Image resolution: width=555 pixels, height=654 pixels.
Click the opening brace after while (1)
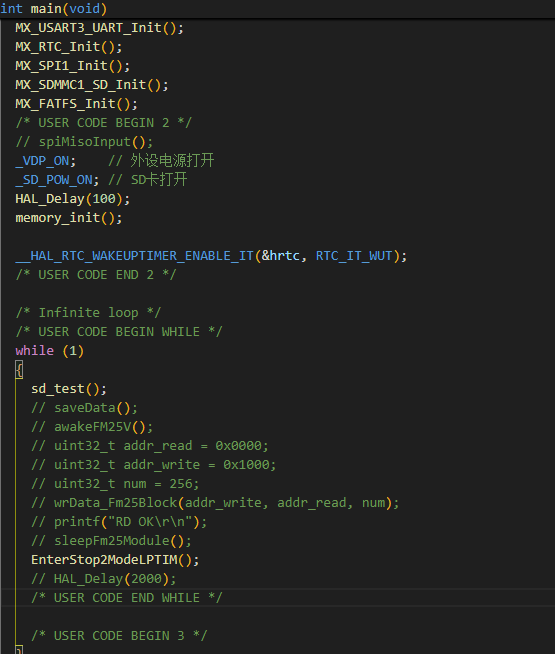(19, 370)
